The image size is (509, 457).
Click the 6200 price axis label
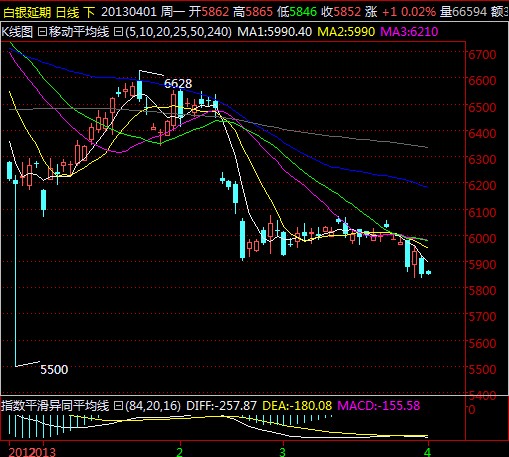[482, 185]
